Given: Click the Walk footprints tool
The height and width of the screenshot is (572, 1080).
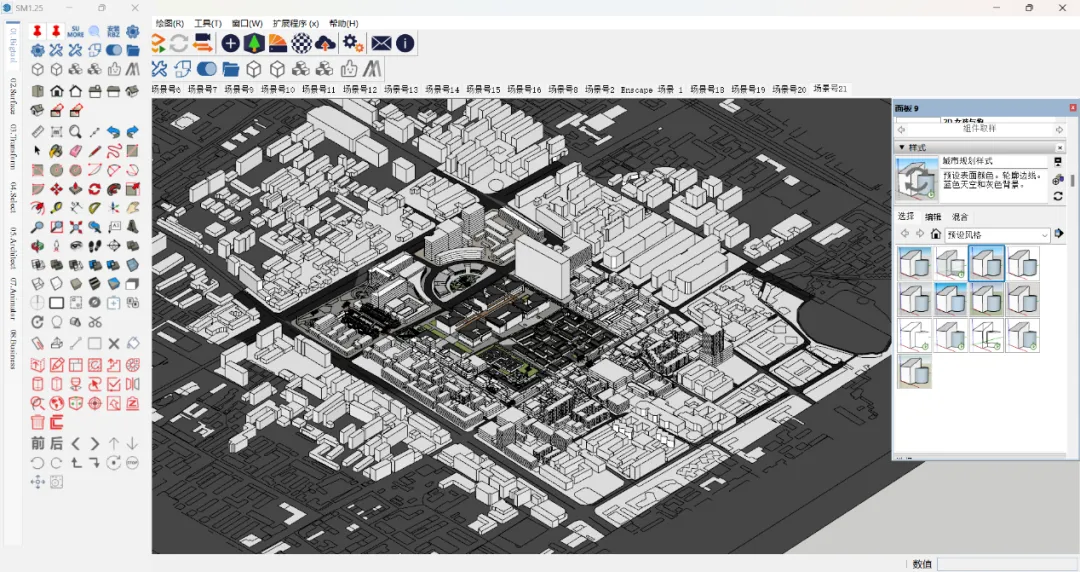Looking at the screenshot, I should 94,245.
